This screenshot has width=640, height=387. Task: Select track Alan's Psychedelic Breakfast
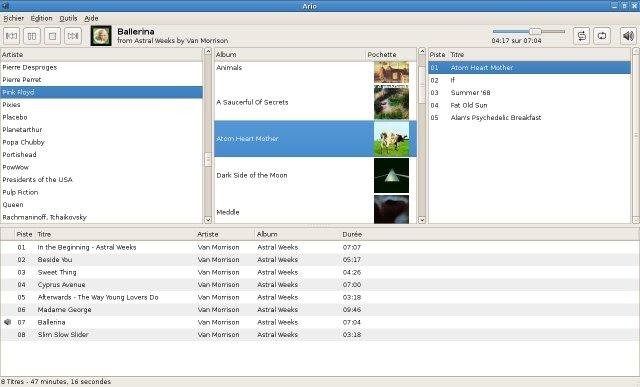529,118
